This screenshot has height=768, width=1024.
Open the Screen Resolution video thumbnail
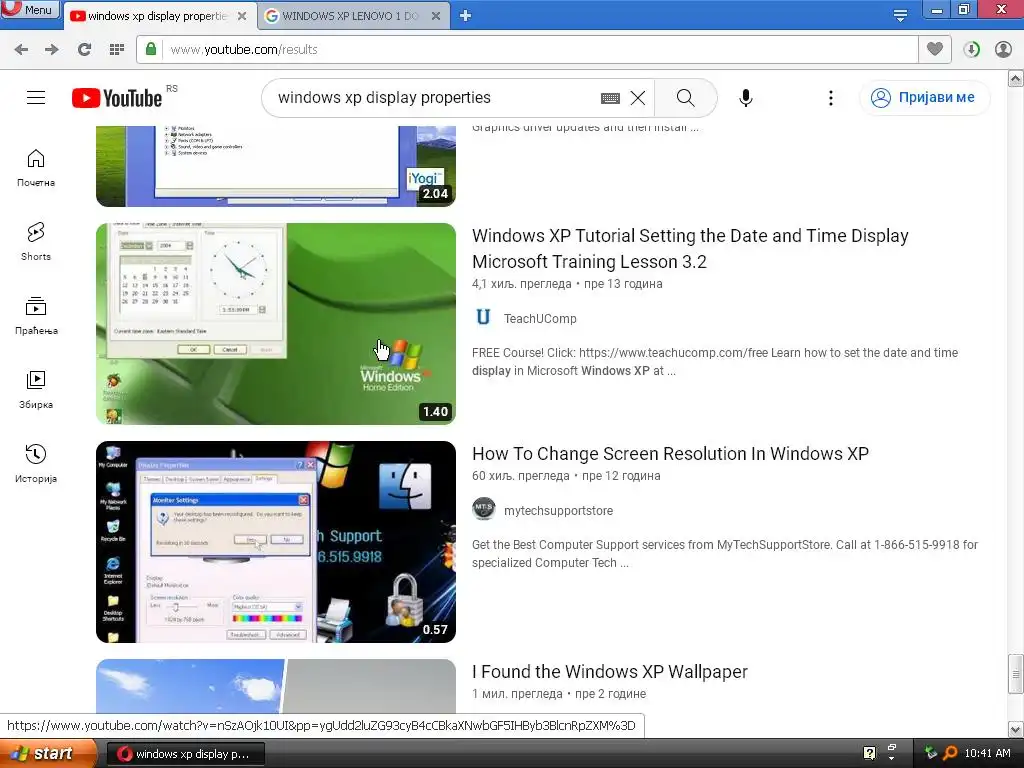click(x=276, y=542)
